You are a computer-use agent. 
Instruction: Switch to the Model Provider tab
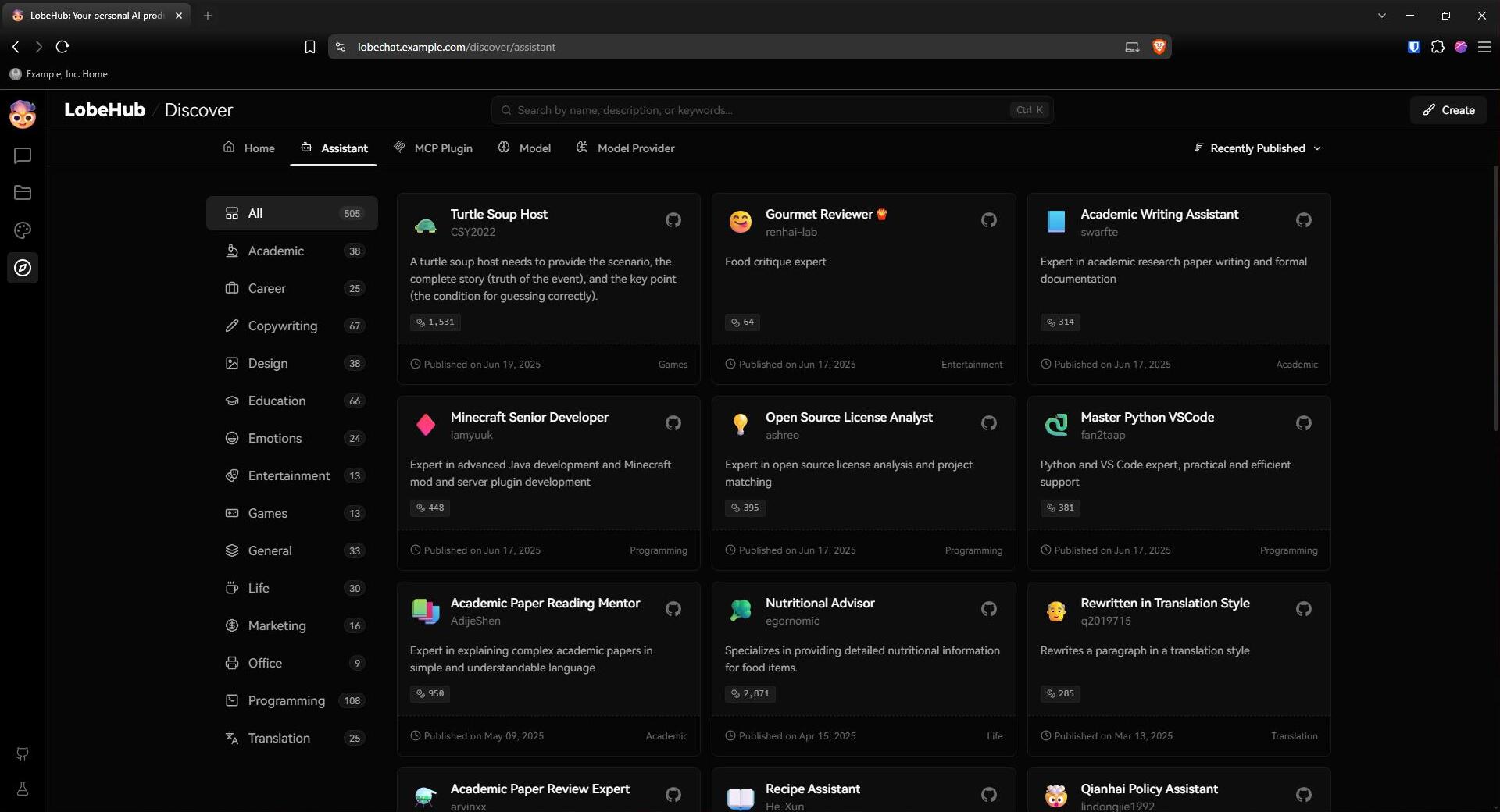(626, 148)
